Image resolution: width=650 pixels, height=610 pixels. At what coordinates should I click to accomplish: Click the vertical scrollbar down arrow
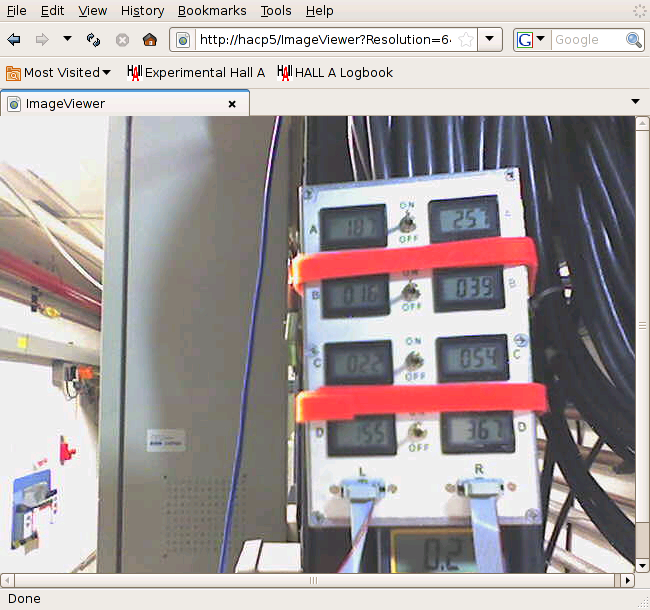[x=642, y=565]
